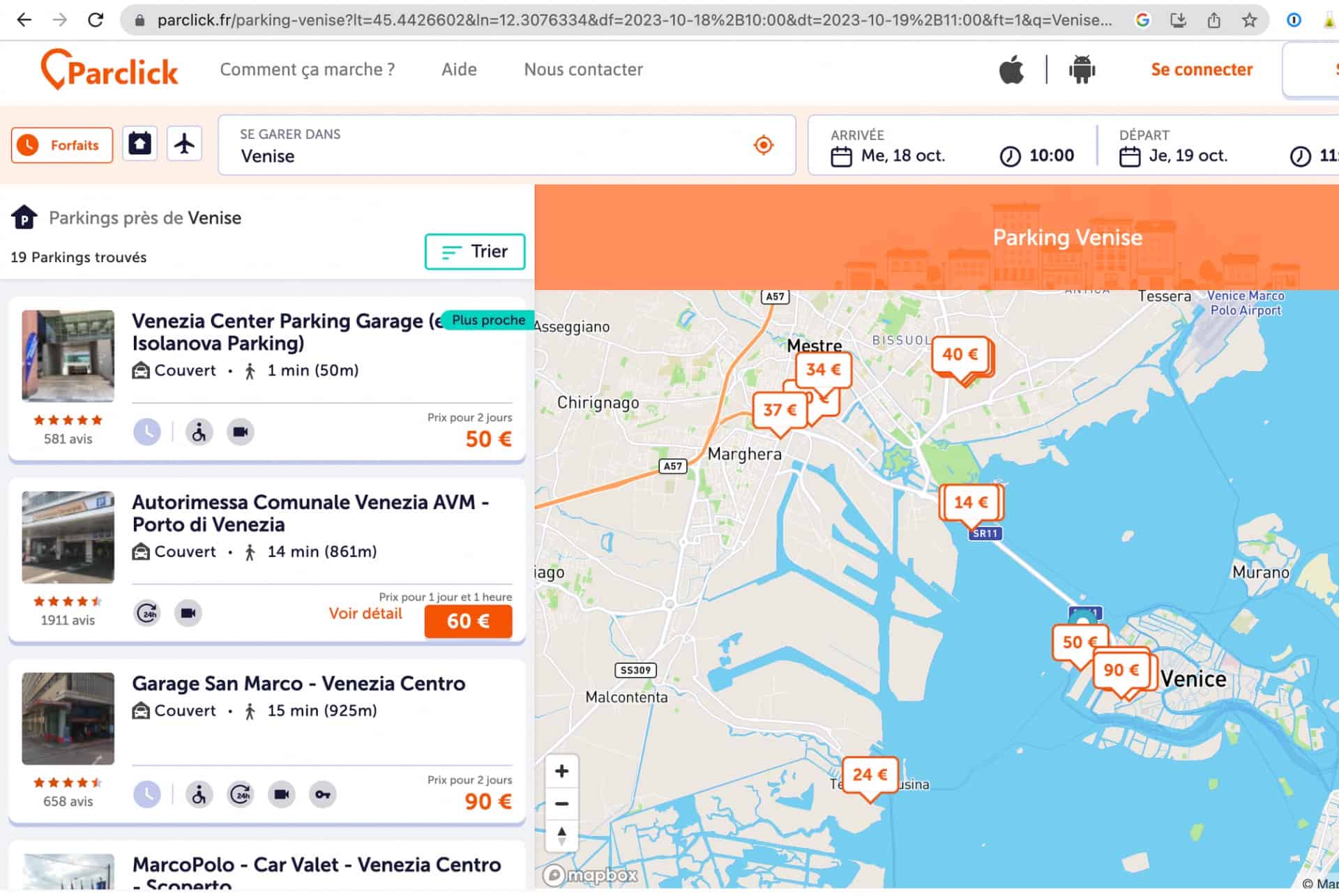Click the 60 € price button
This screenshot has width=1339, height=896.
468,621
